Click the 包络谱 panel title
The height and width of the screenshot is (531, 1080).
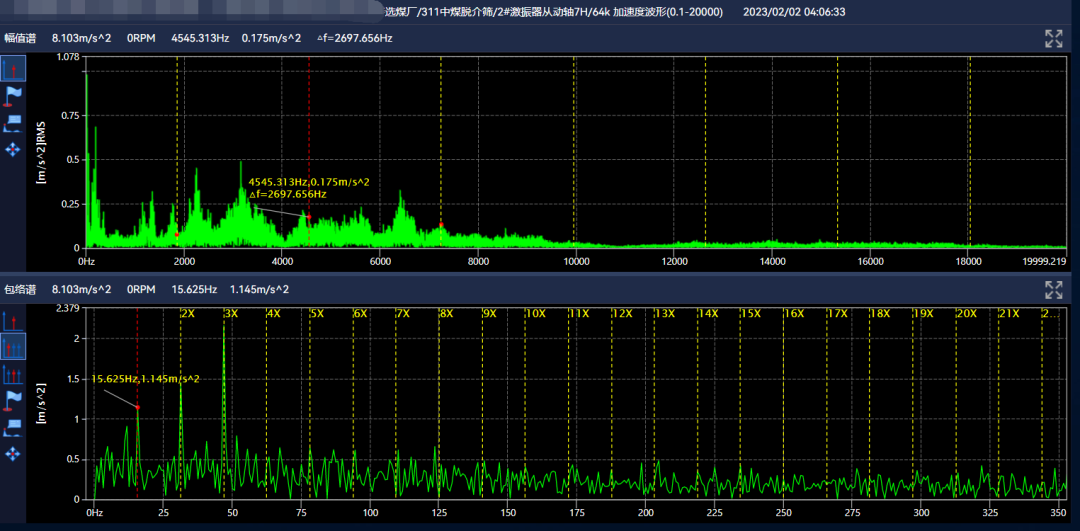(x=20, y=290)
